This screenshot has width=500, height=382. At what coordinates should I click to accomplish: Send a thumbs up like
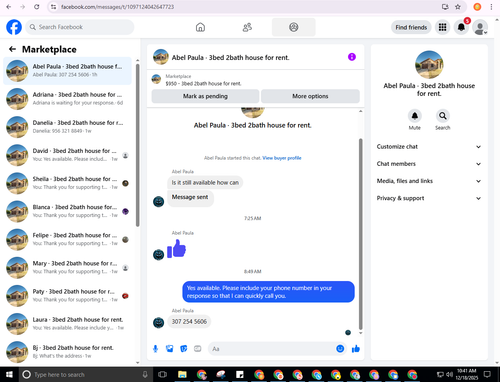[x=356, y=349]
